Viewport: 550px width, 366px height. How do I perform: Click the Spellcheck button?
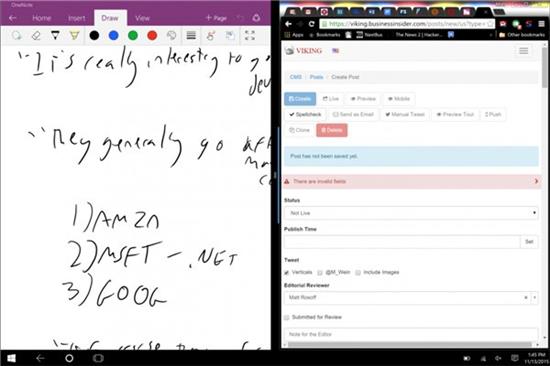pyautogui.click(x=305, y=114)
